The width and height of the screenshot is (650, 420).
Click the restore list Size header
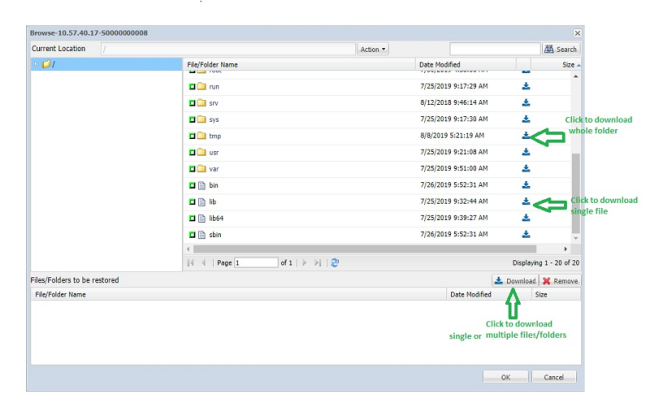[556, 294]
